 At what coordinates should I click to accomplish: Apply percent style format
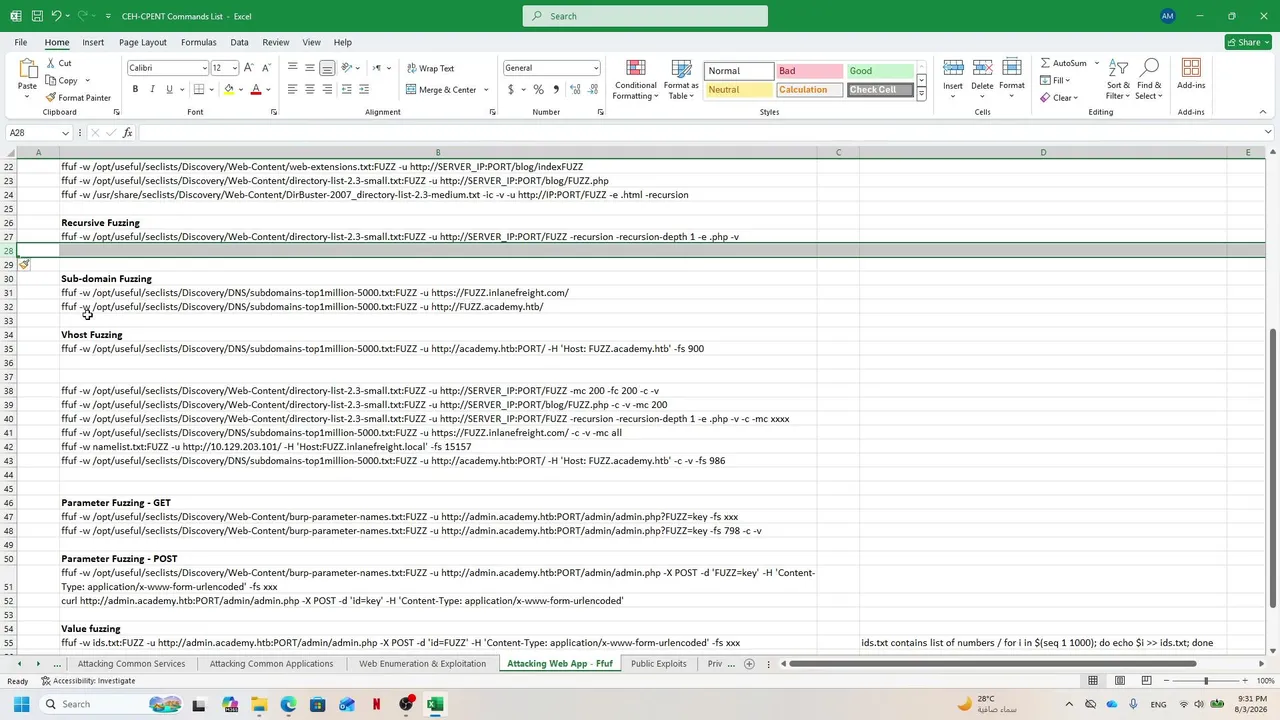click(x=538, y=89)
